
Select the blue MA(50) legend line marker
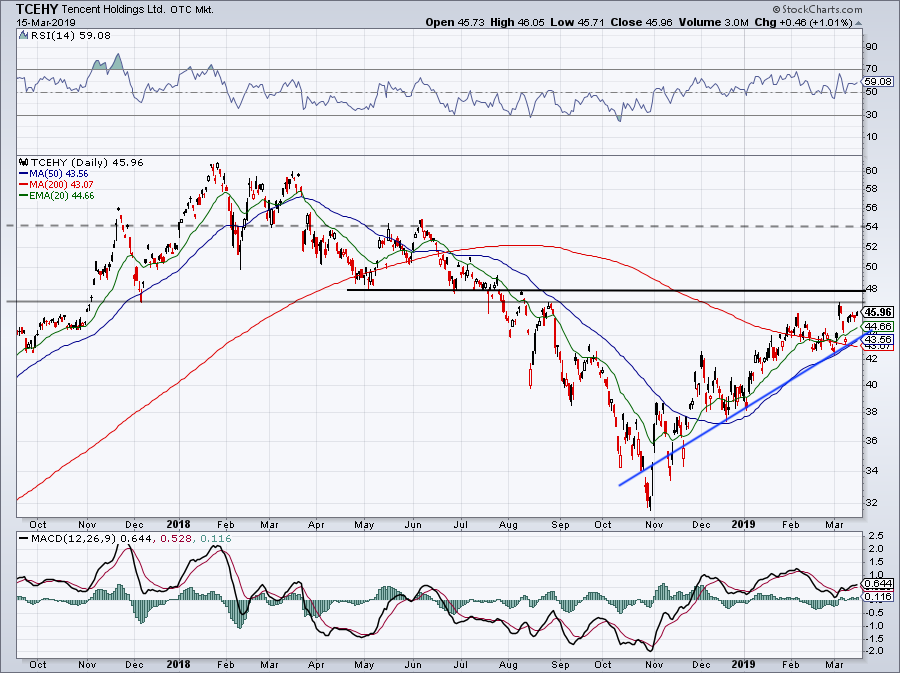point(24,174)
